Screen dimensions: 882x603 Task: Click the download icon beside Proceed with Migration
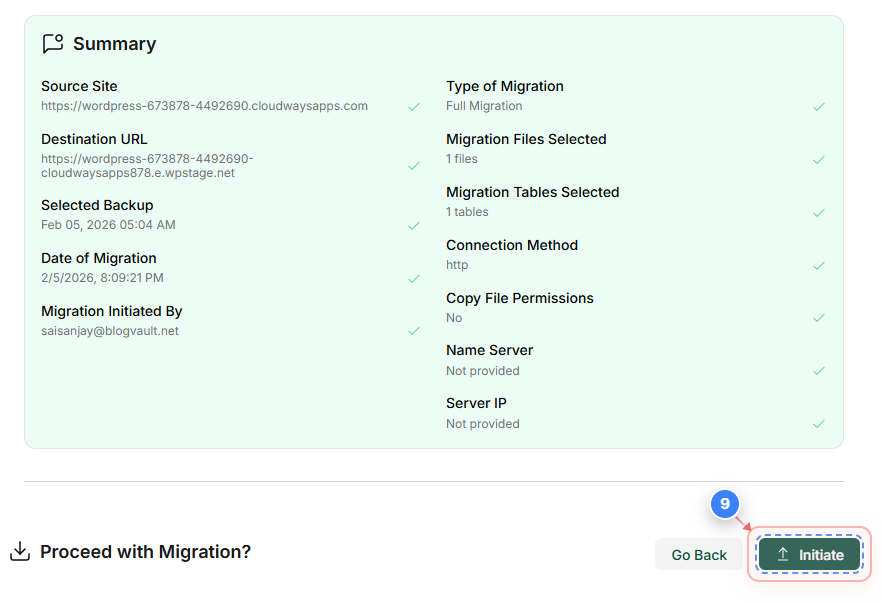pyautogui.click(x=21, y=550)
